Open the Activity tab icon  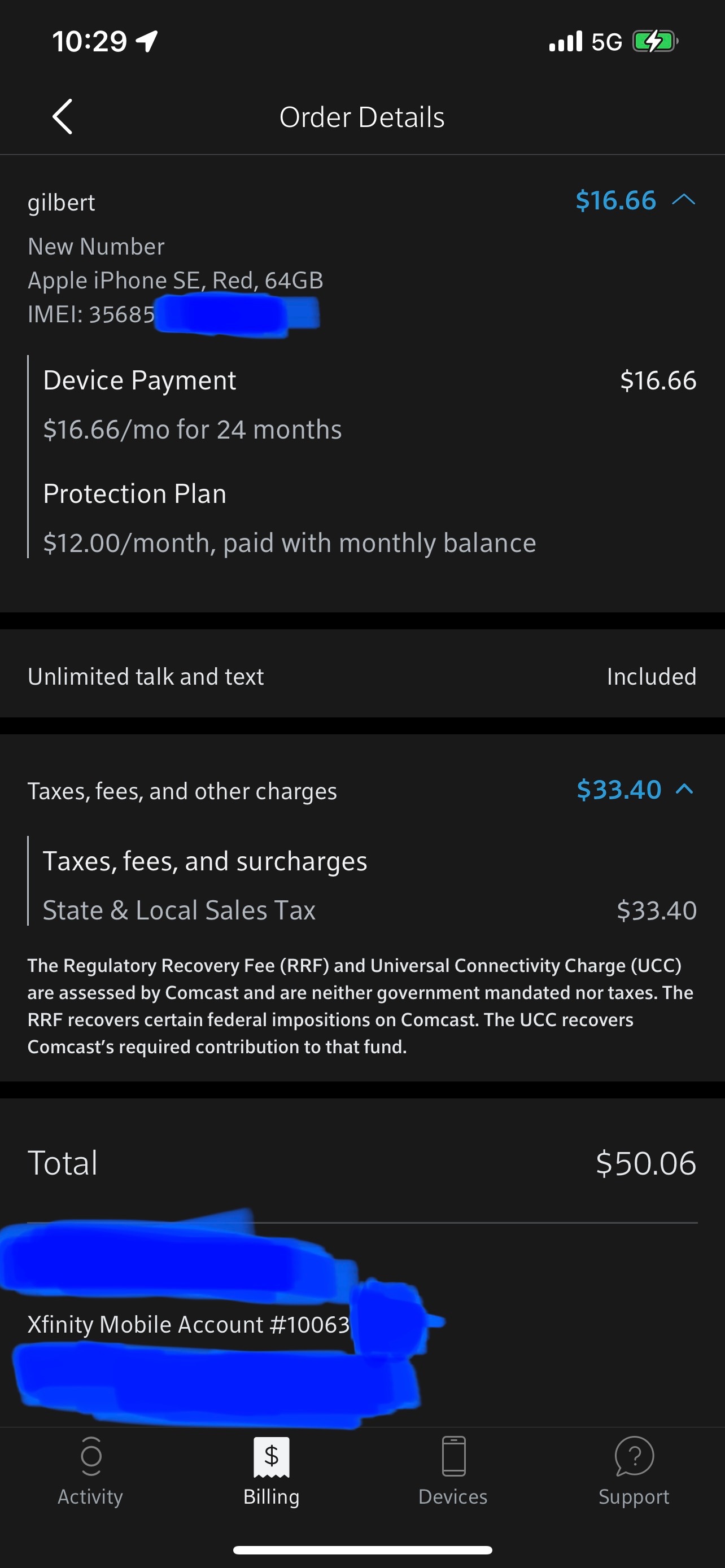(91, 1455)
